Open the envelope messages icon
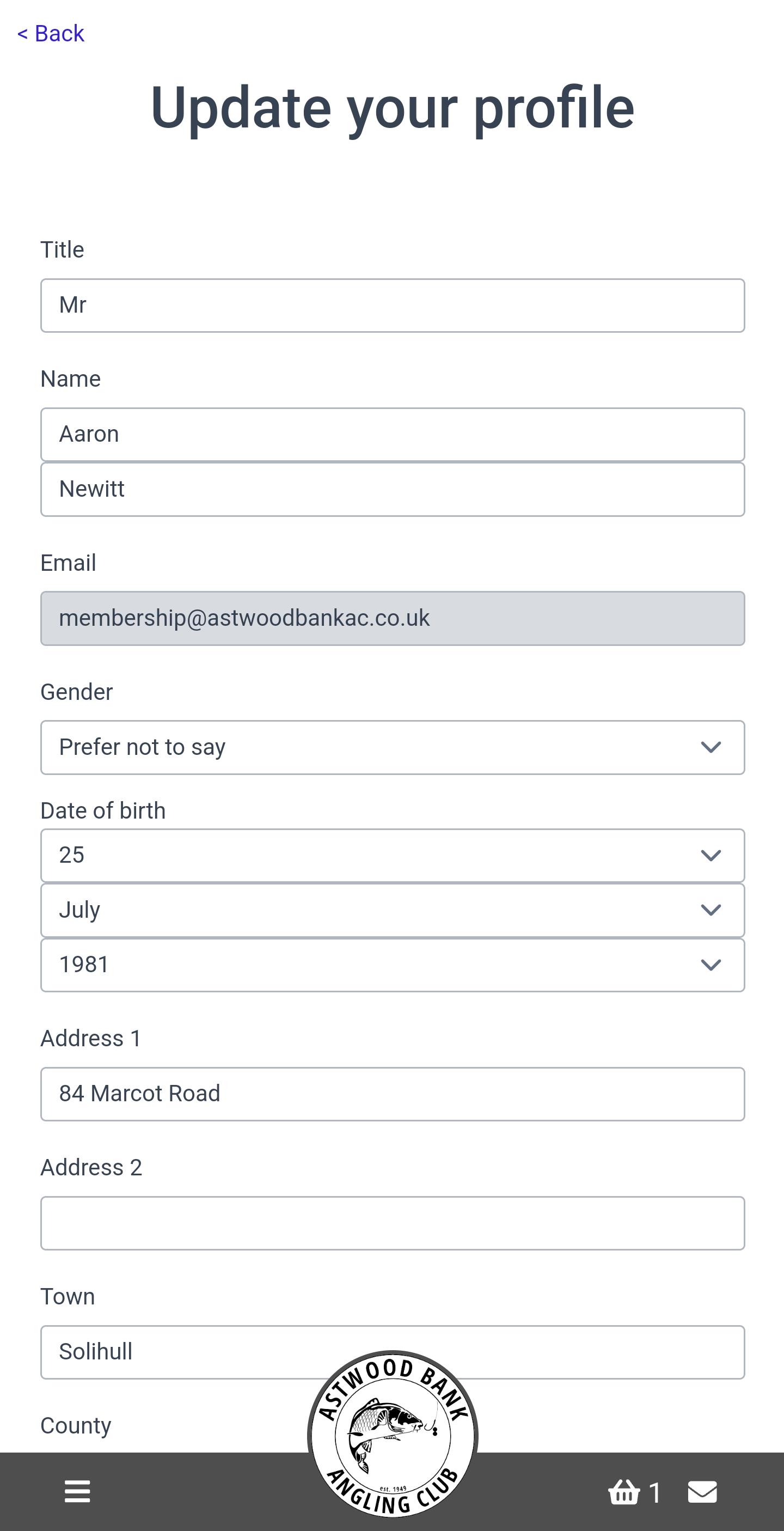The height and width of the screenshot is (1531, 784). [x=703, y=1492]
